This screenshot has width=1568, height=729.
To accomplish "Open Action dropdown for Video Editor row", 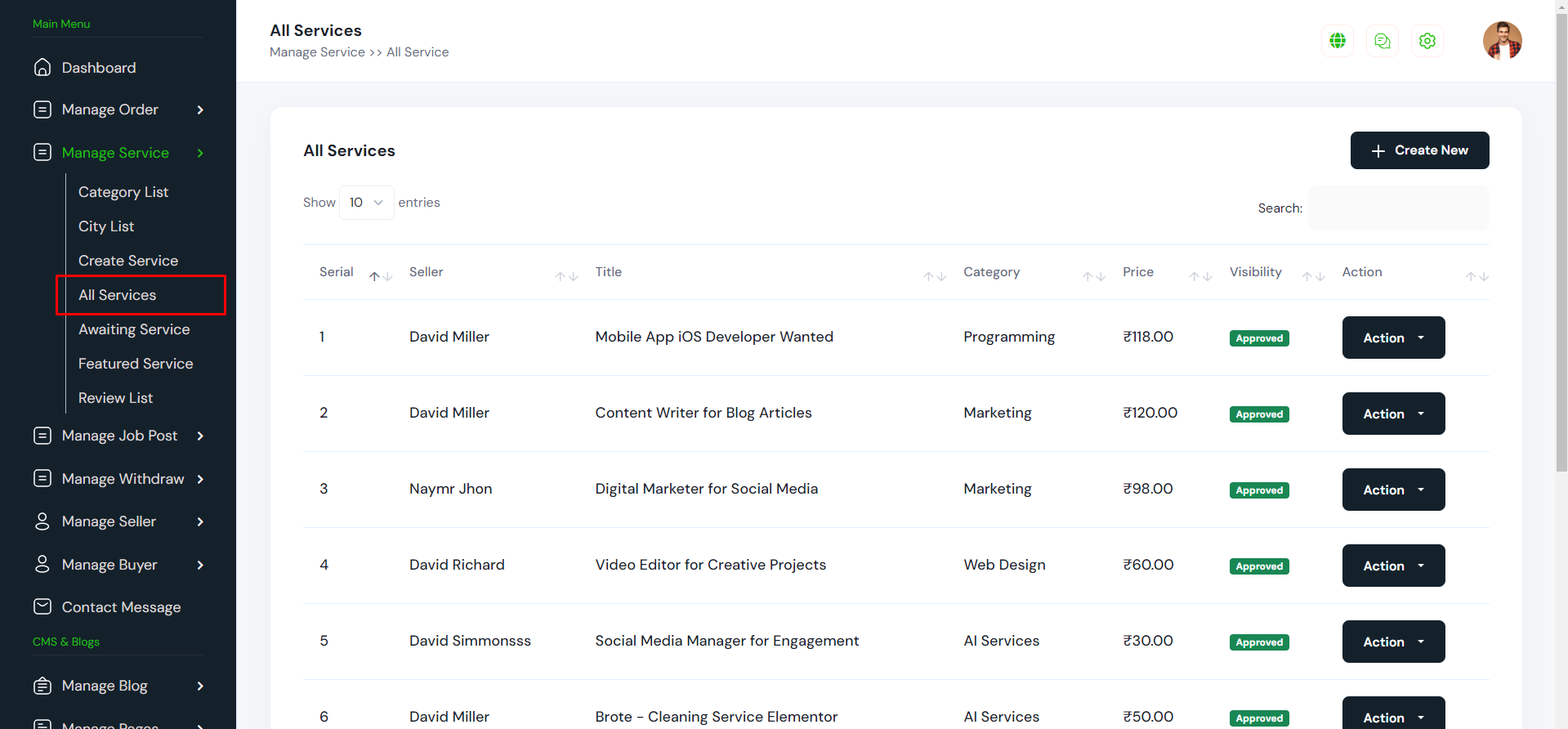I will click(x=1392, y=566).
